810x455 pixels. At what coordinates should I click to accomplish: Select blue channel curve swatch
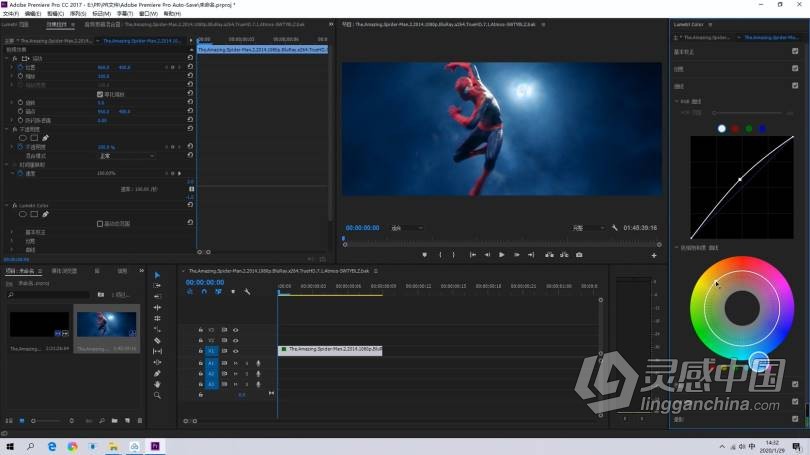click(x=762, y=129)
